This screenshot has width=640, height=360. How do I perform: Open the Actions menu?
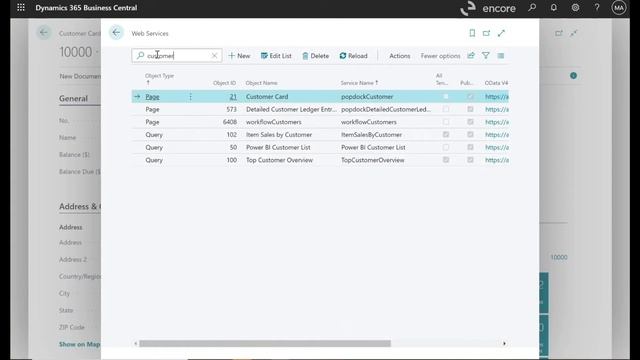coord(400,56)
